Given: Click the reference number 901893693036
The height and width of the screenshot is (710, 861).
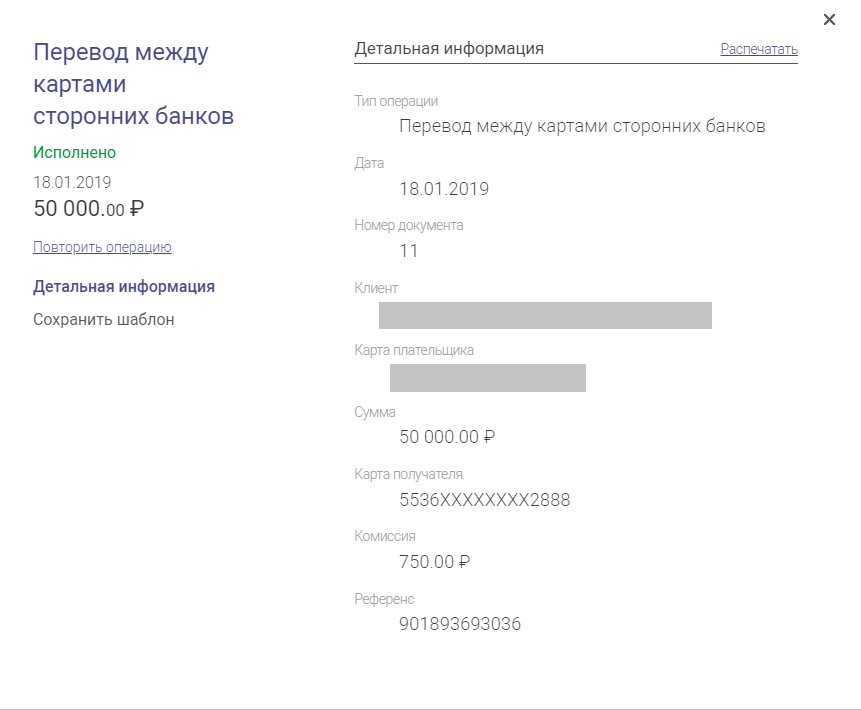Looking at the screenshot, I should [x=460, y=624].
